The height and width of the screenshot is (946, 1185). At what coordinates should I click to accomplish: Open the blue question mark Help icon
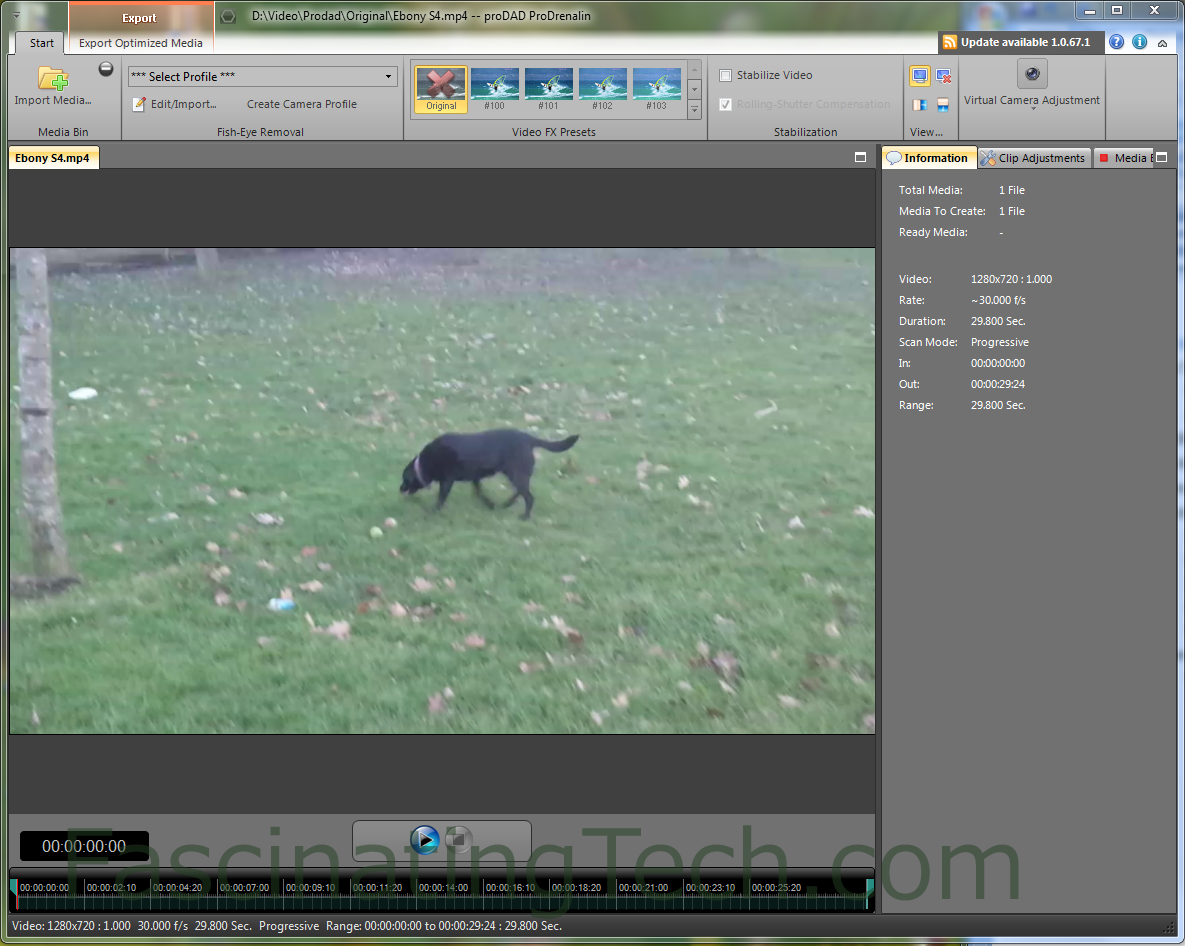click(1116, 42)
